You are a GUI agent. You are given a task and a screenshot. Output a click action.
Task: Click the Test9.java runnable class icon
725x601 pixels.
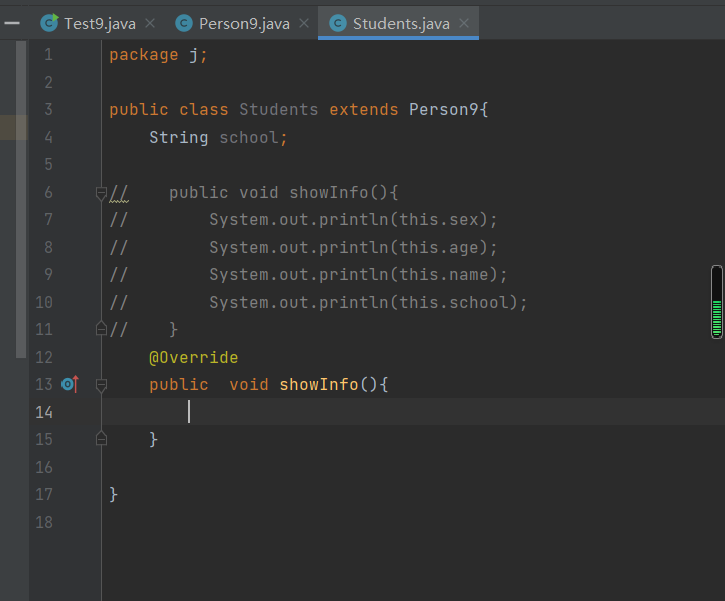tap(49, 23)
